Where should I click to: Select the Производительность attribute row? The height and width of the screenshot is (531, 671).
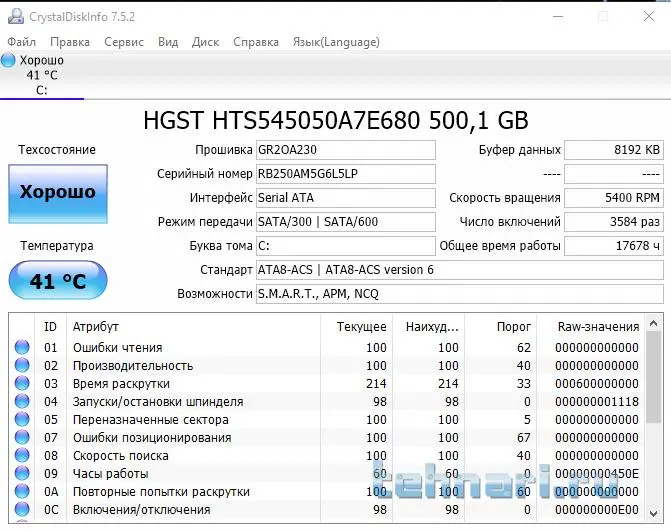point(327,365)
